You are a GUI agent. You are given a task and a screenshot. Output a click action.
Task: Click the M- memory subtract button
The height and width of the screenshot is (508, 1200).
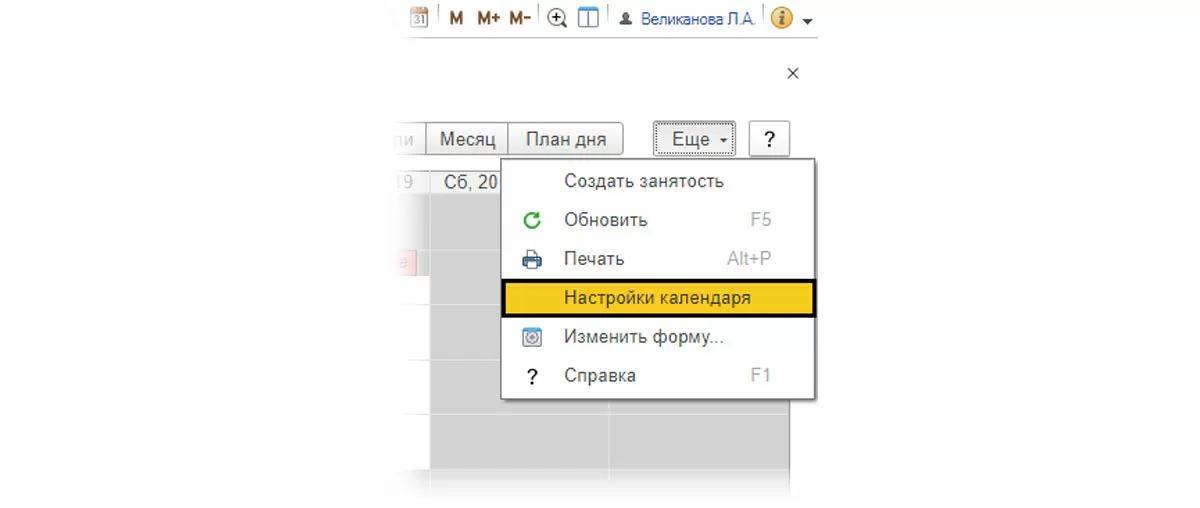(x=519, y=18)
